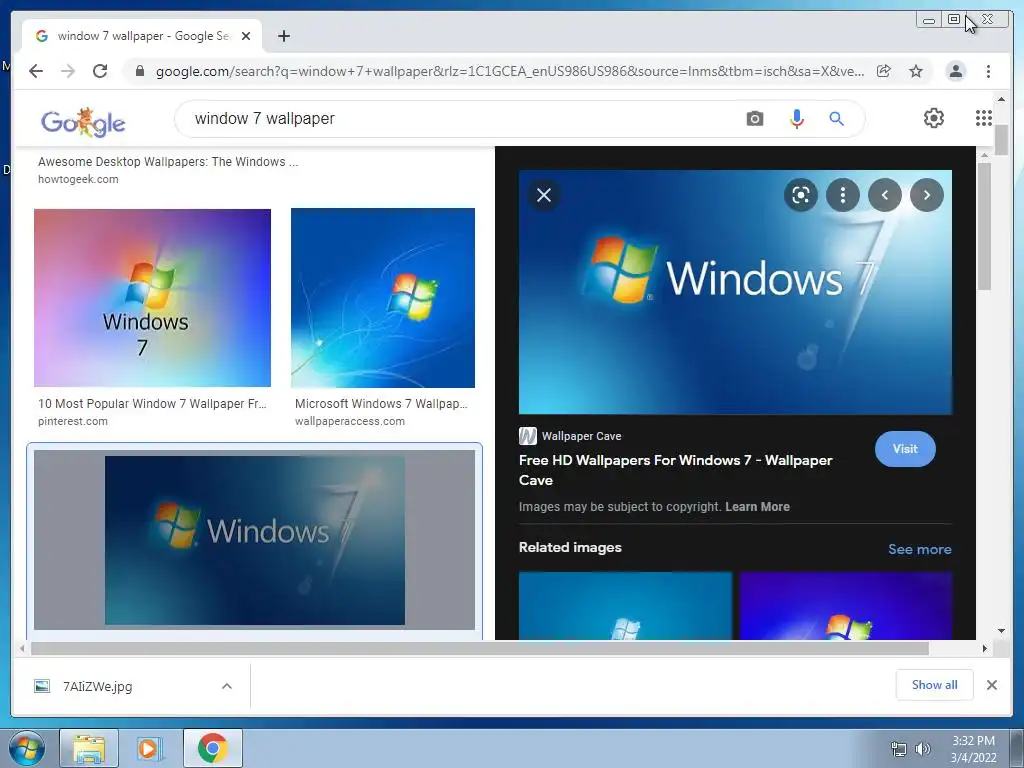Show previous image in preview
The width and height of the screenshot is (1024, 768).
tap(885, 195)
